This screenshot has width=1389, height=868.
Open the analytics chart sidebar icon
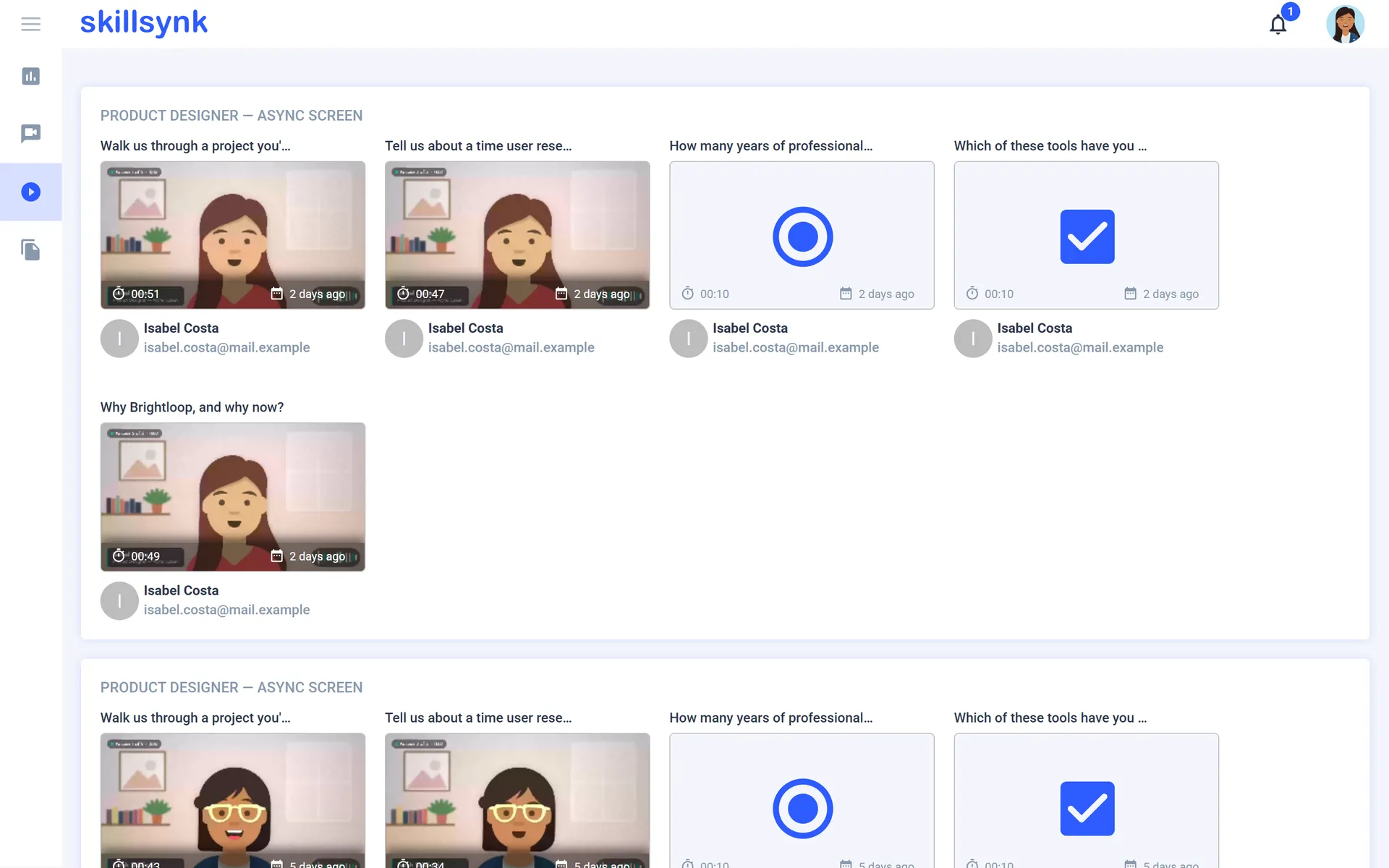pos(30,76)
